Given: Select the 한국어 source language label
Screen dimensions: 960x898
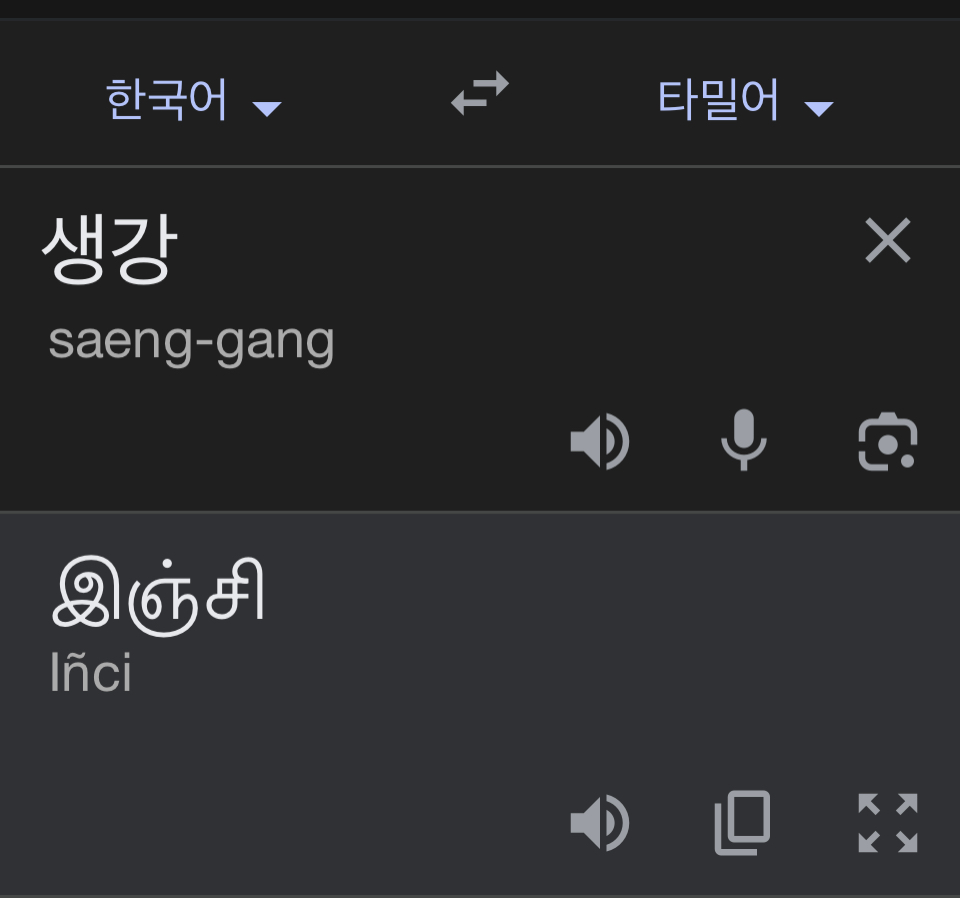Looking at the screenshot, I should pyautogui.click(x=167, y=99).
